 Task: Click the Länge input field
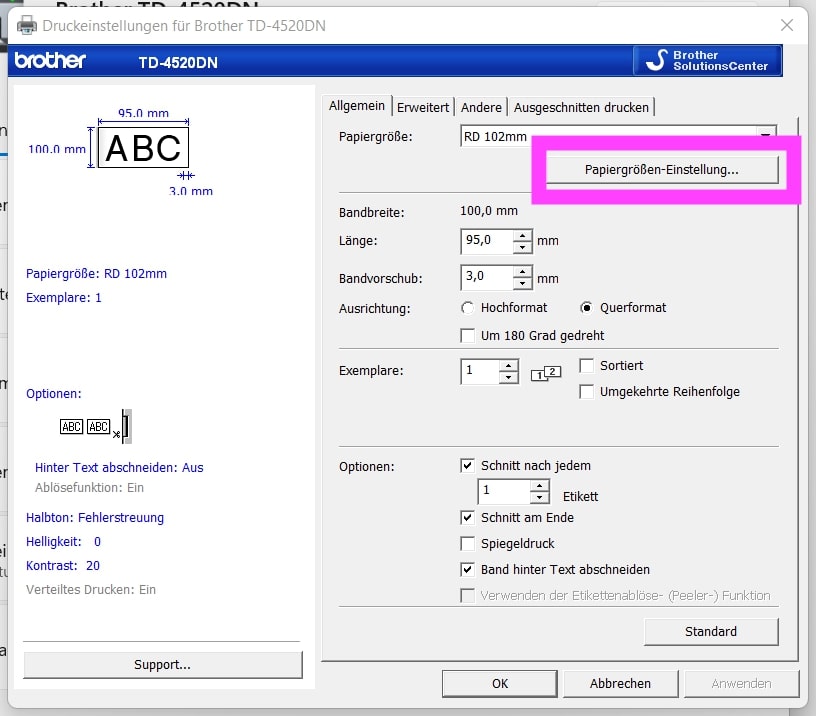coord(487,241)
